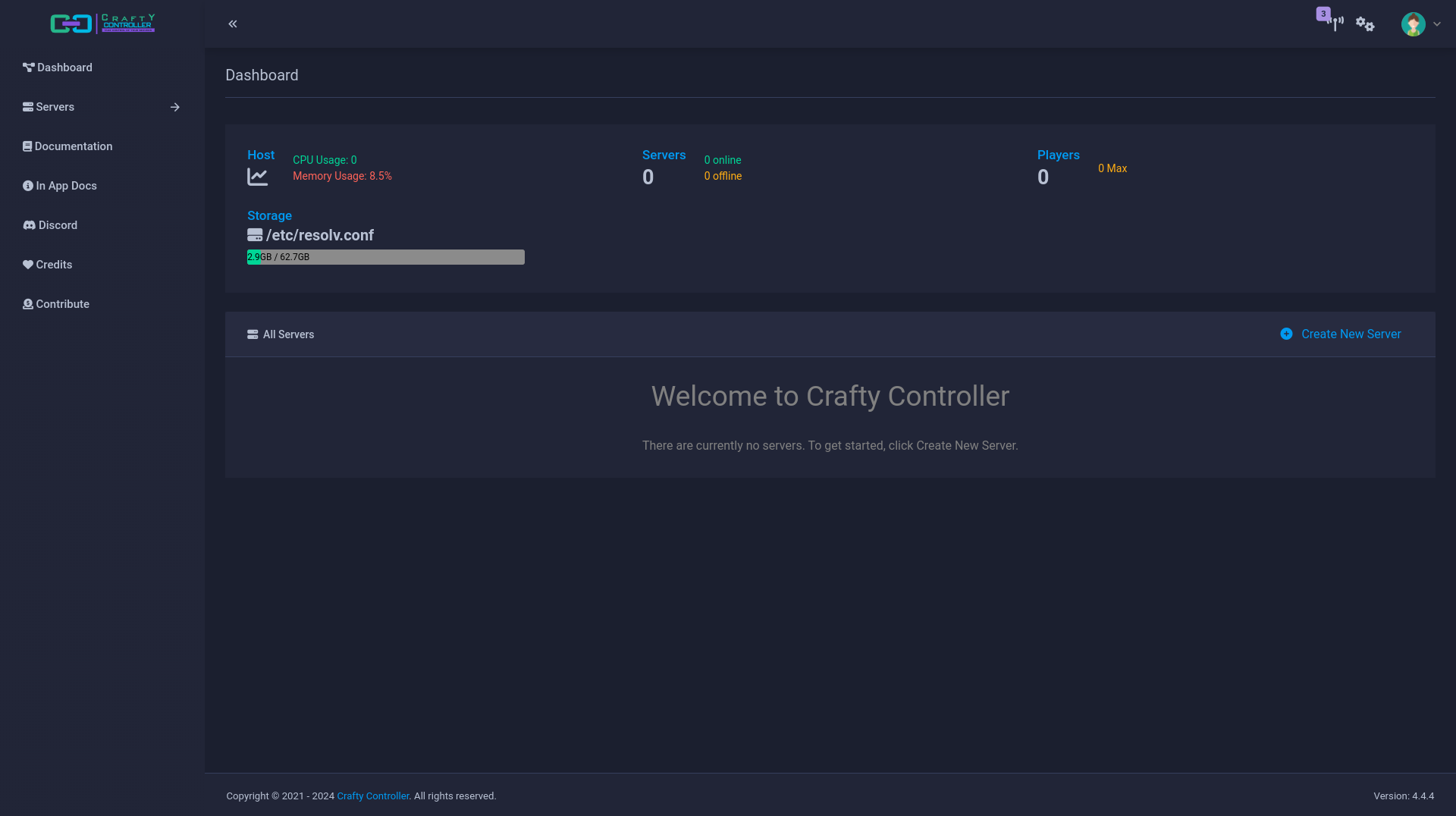Open Discord sidebar link
This screenshot has height=816, width=1456.
pyautogui.click(x=50, y=225)
